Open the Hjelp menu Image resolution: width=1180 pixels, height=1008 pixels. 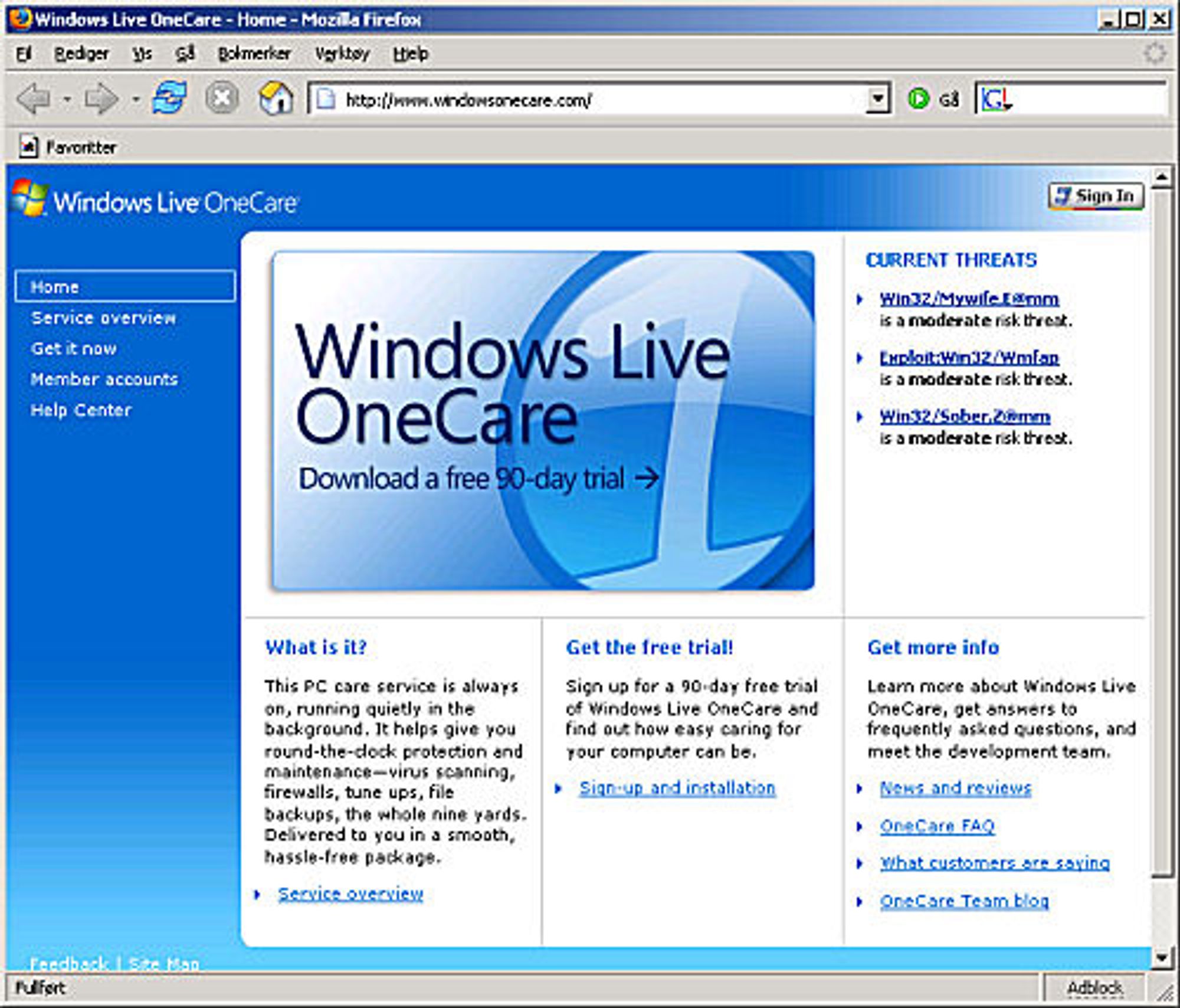[x=411, y=54]
